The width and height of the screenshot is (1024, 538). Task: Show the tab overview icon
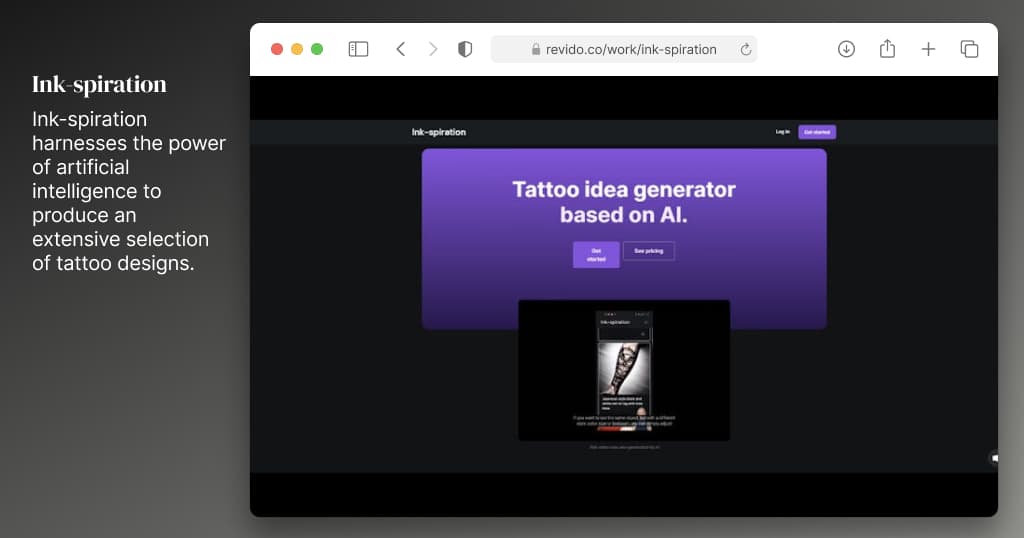[969, 49]
